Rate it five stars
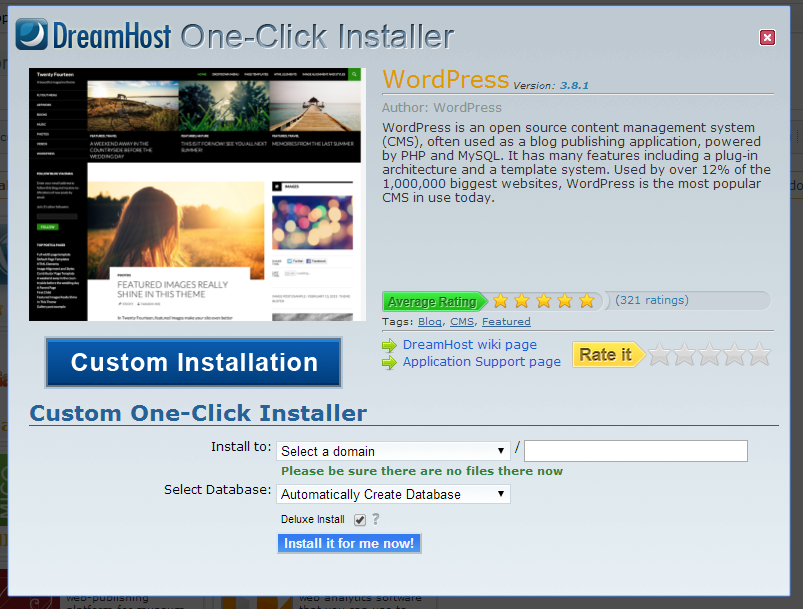This screenshot has width=803, height=609. [x=759, y=354]
